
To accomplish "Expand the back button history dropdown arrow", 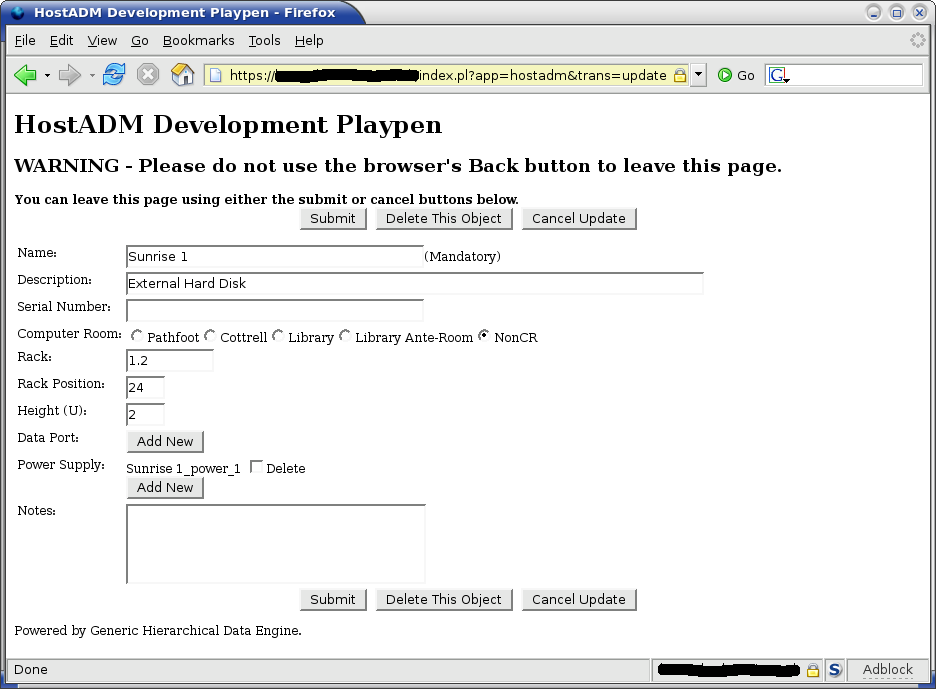I will (47, 75).
